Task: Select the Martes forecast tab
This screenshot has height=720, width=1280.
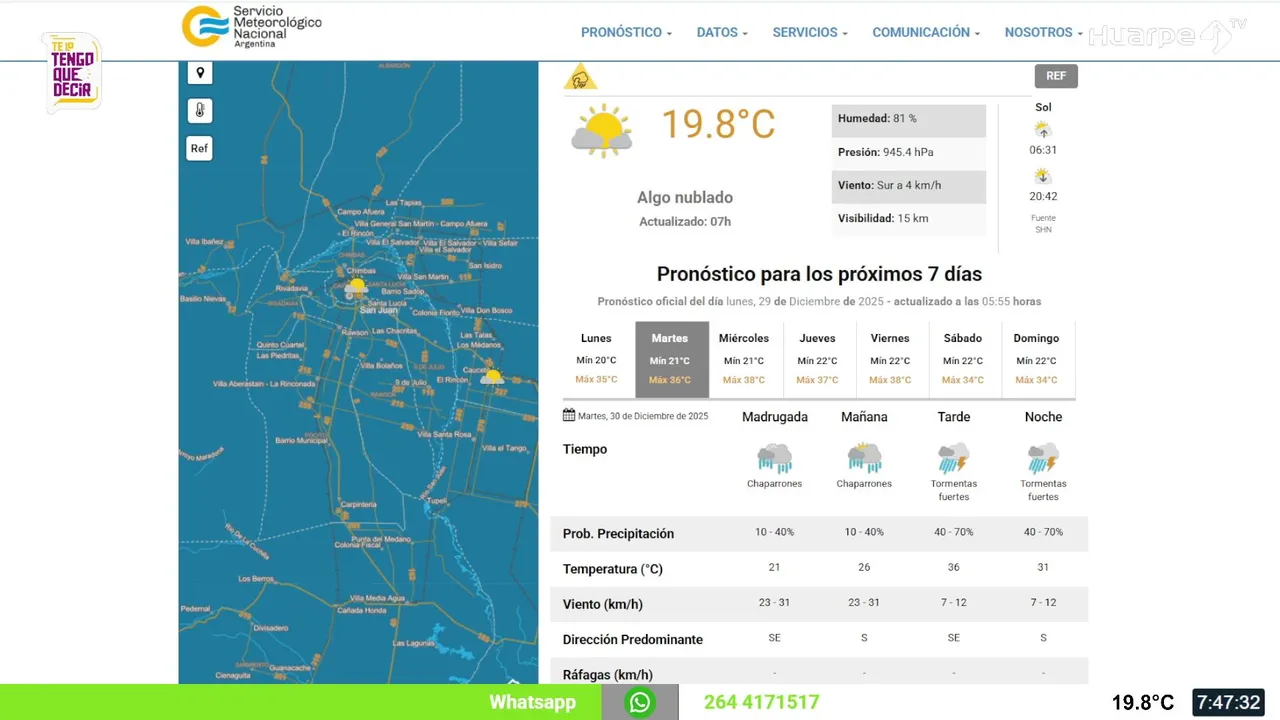Action: (672, 359)
